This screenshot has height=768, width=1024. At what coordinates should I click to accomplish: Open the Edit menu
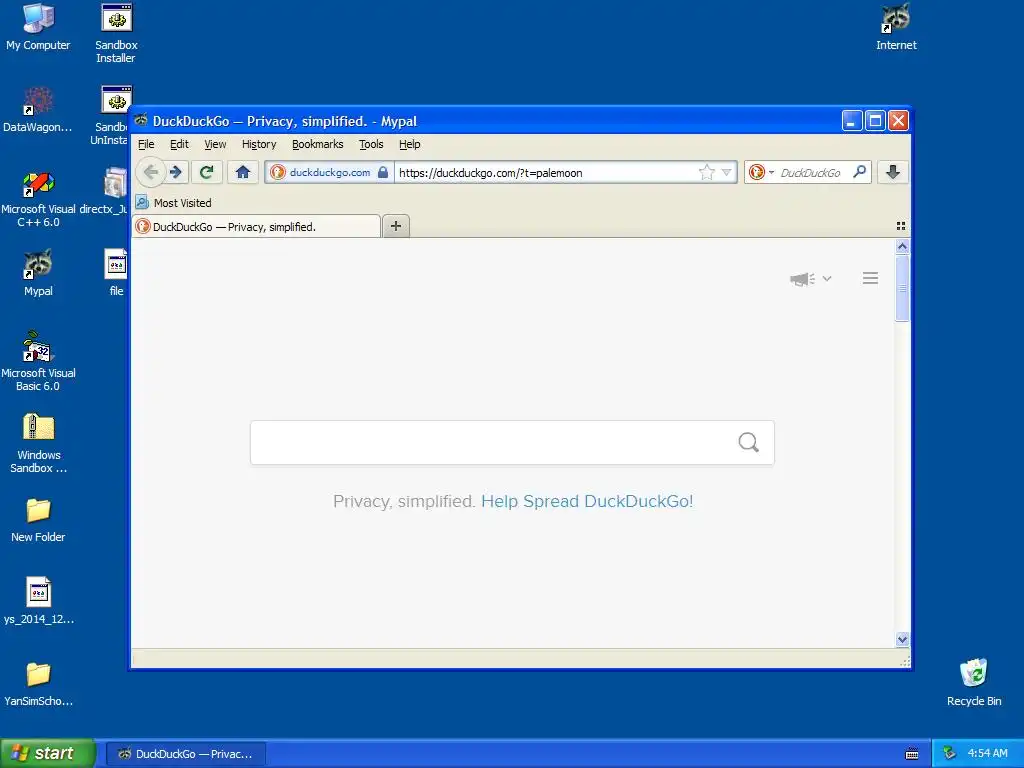pos(179,144)
